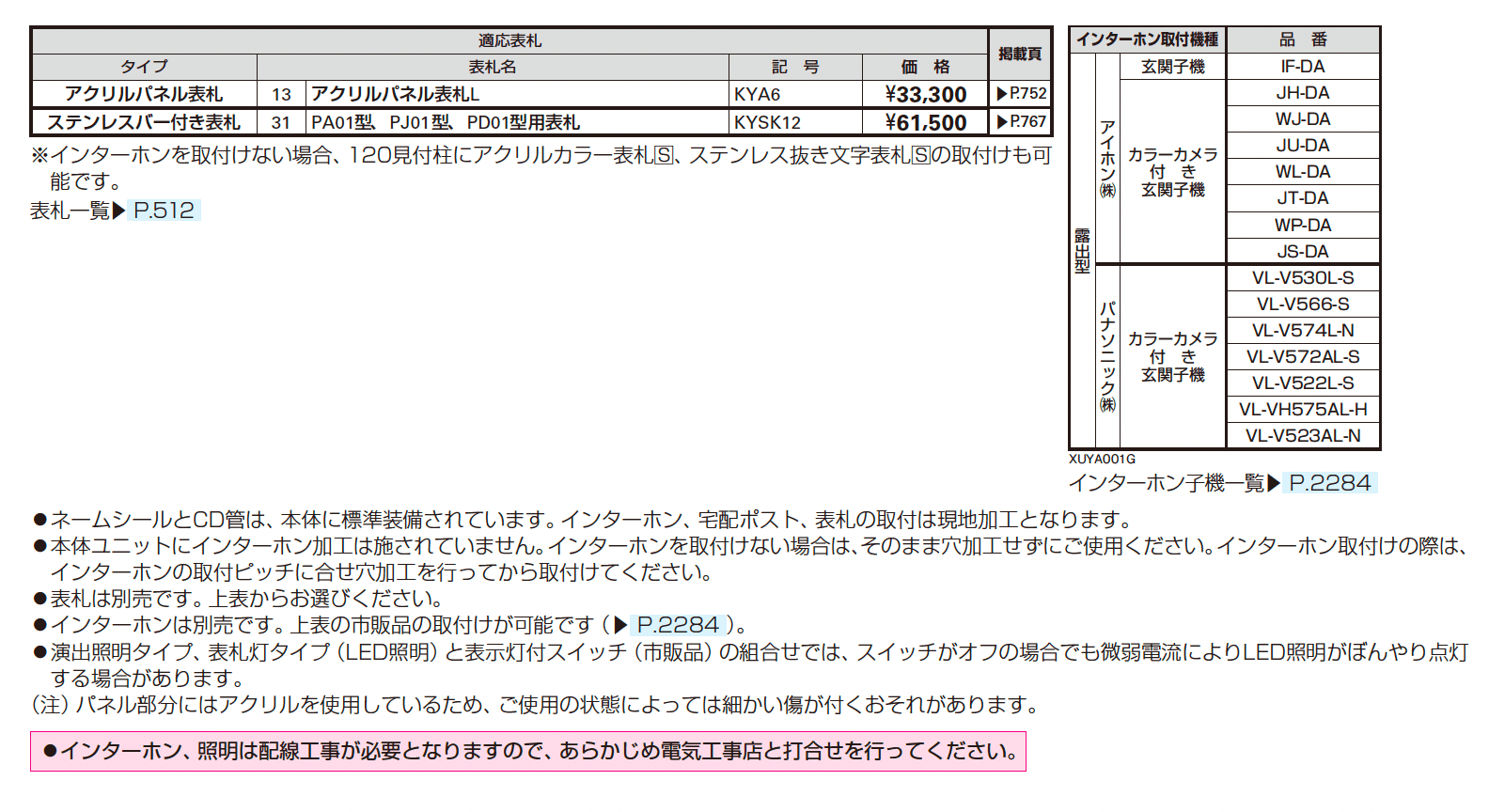Click the 演出照明タイプ bullet note
1489x812 pixels.
coord(750,664)
